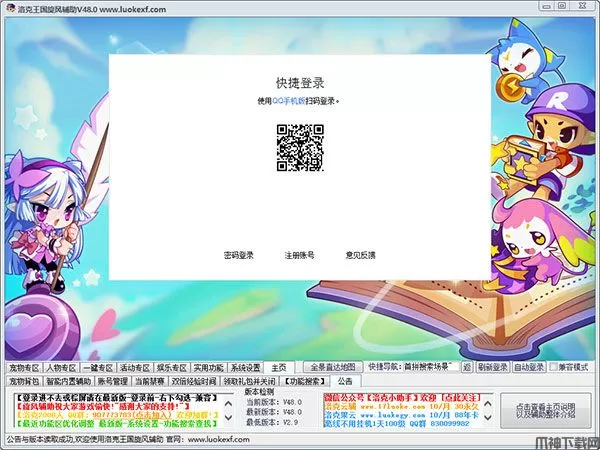The width and height of the screenshot is (600, 450).
Task: Click the 巡 button beside the navigation field
Action: (467, 367)
